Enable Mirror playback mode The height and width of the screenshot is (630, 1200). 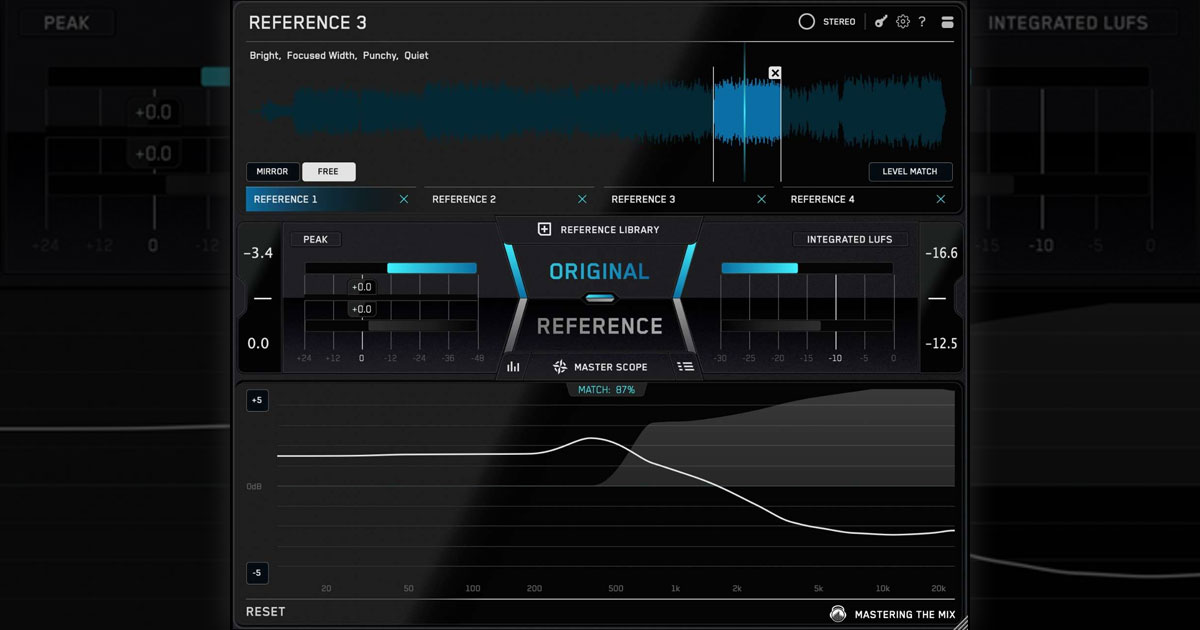tap(272, 171)
